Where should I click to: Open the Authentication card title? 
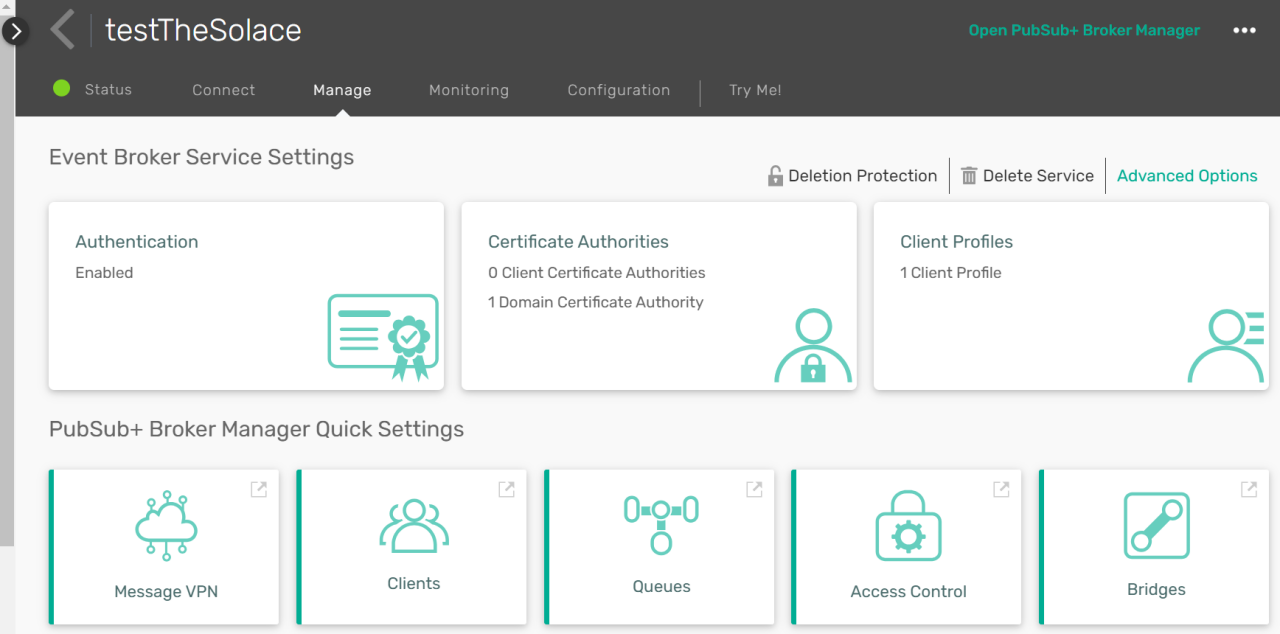point(137,242)
